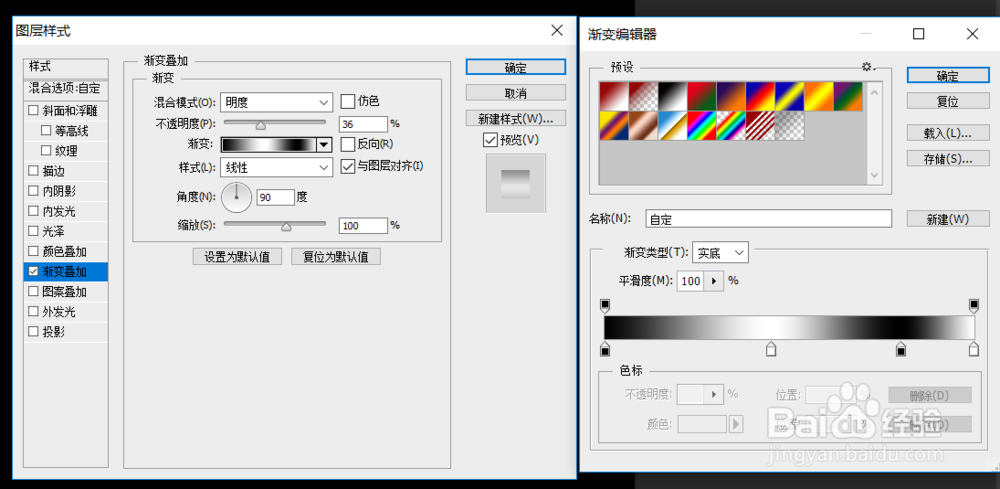Select the rightmost white color stop
The image size is (1000, 489).
point(974,349)
